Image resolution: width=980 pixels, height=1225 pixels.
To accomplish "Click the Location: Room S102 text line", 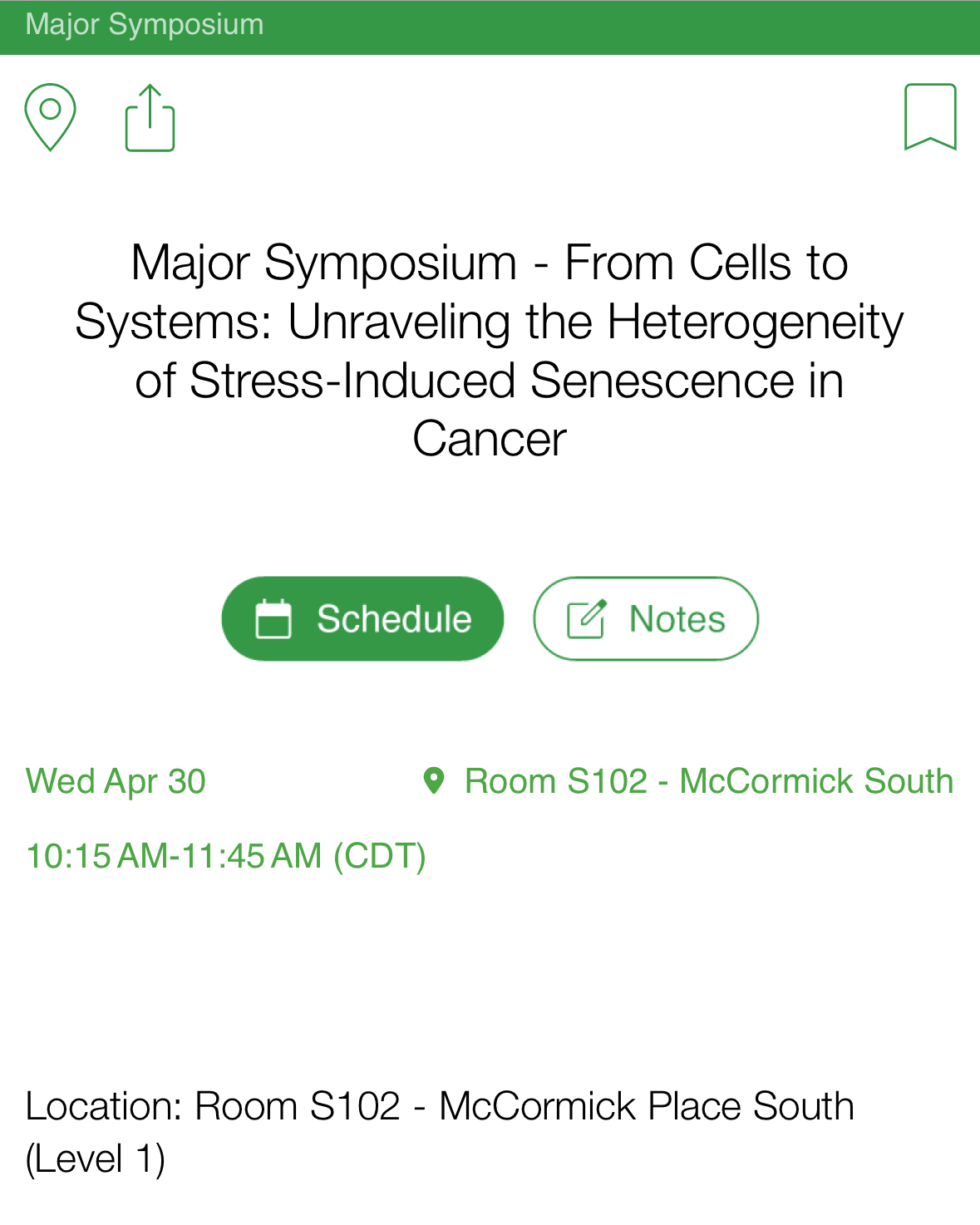I will [440, 1106].
